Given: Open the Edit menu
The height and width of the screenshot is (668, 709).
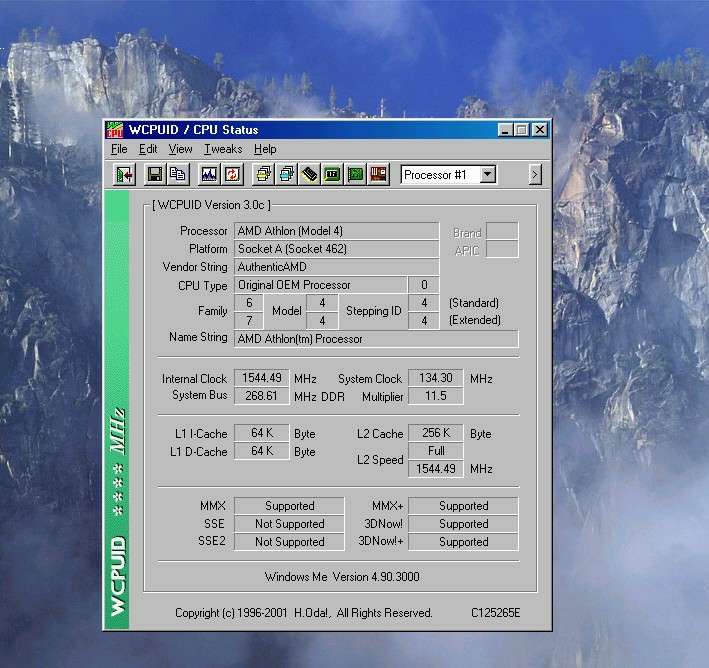Looking at the screenshot, I should (x=148, y=149).
